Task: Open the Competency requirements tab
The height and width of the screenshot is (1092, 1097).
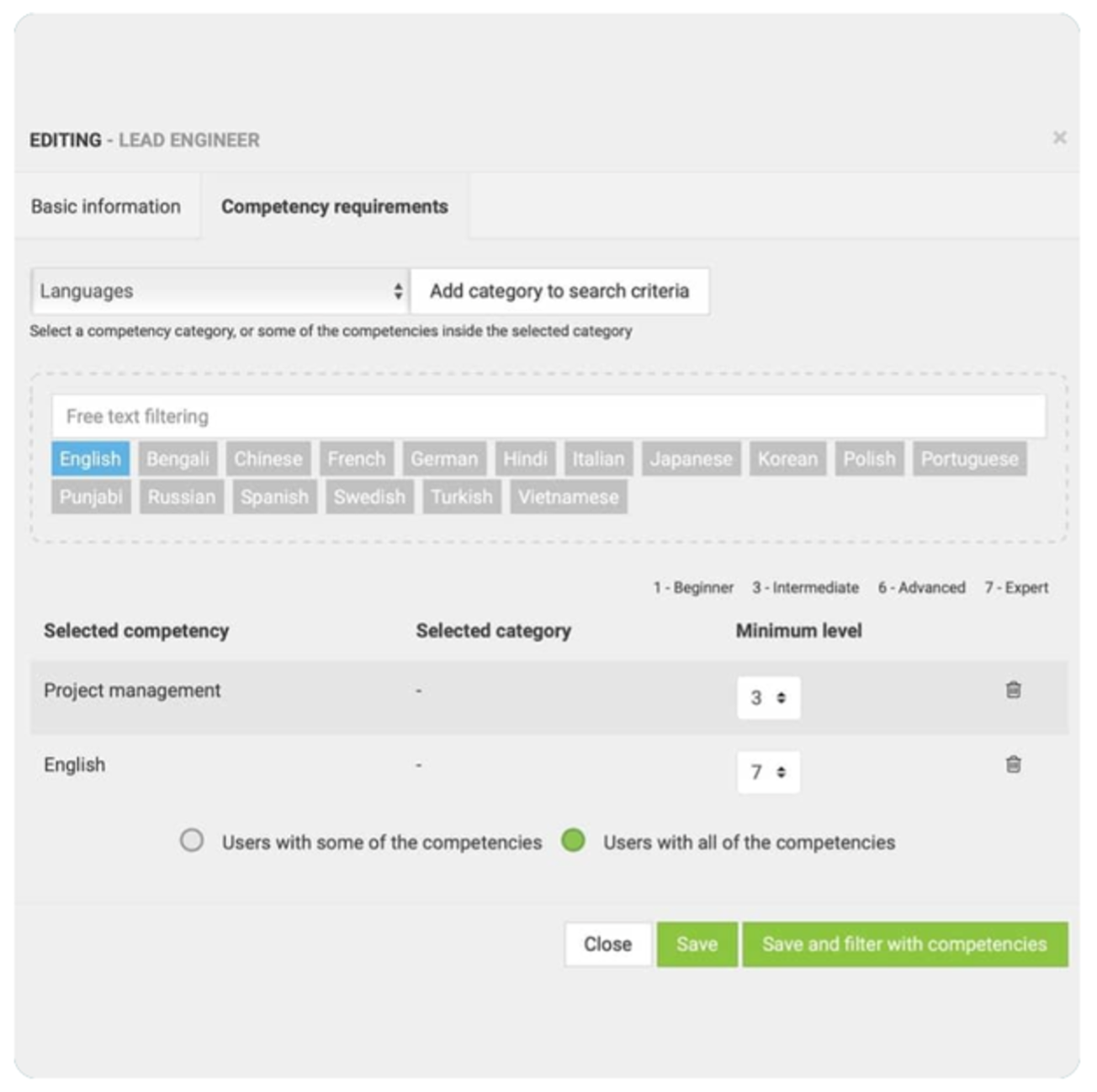Action: click(334, 206)
